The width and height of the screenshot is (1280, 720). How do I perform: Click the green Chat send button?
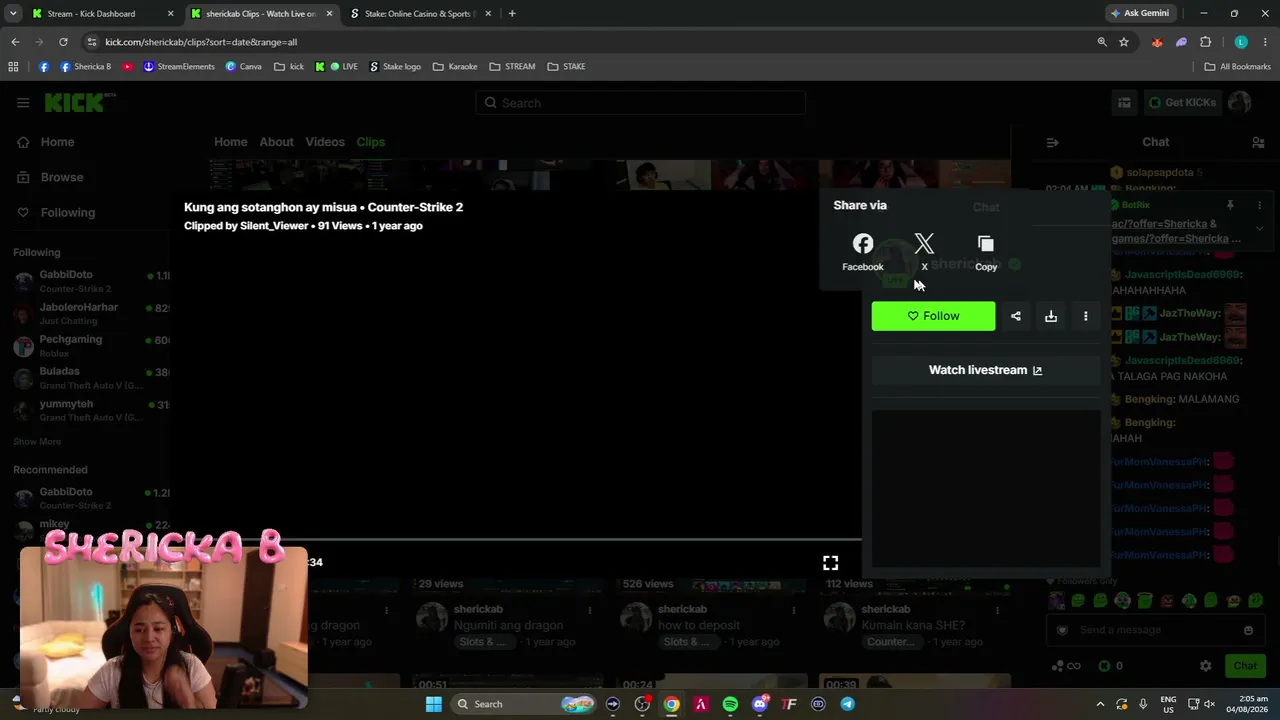pos(1245,666)
